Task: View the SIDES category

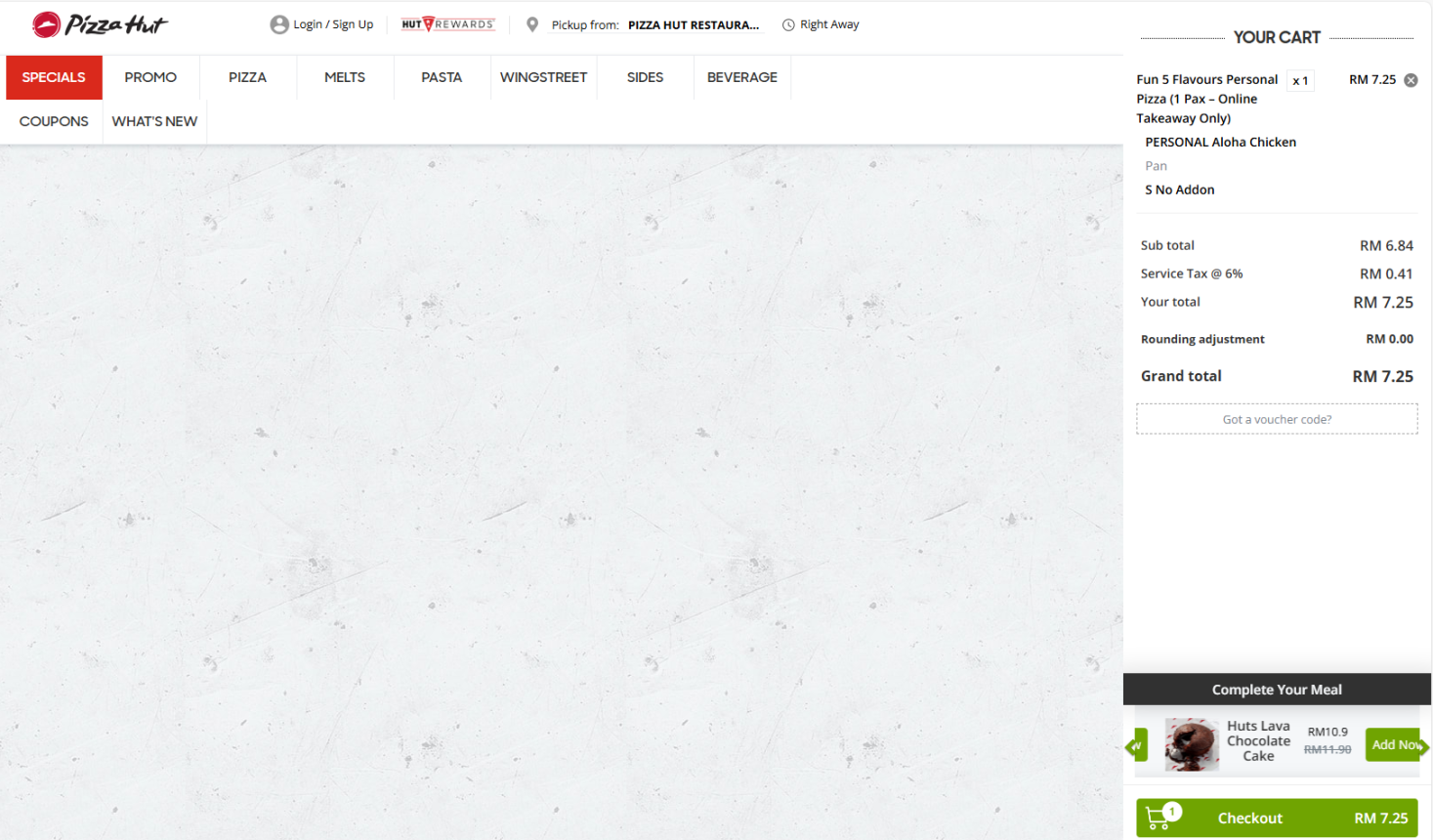Action: 645,77
